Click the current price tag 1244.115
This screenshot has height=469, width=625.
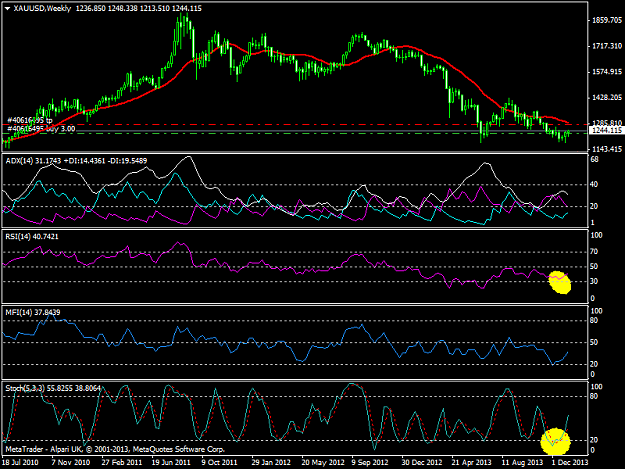(607, 130)
